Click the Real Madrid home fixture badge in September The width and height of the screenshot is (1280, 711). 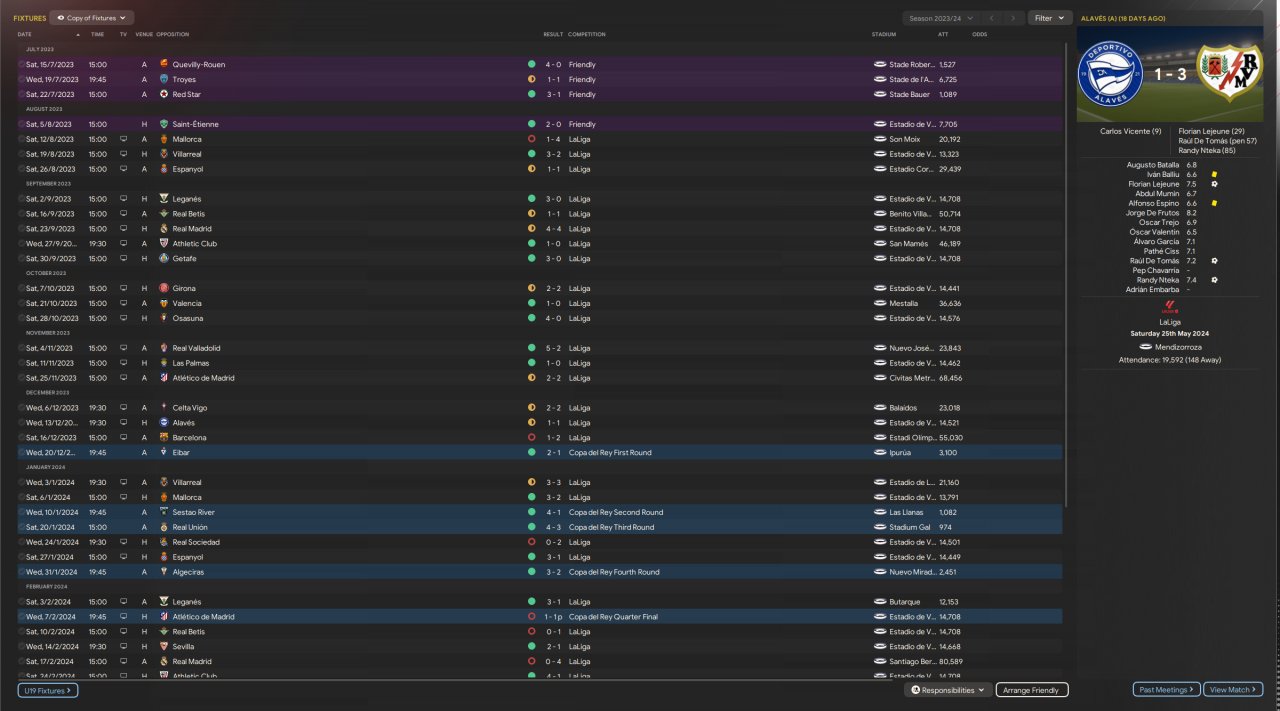point(164,229)
